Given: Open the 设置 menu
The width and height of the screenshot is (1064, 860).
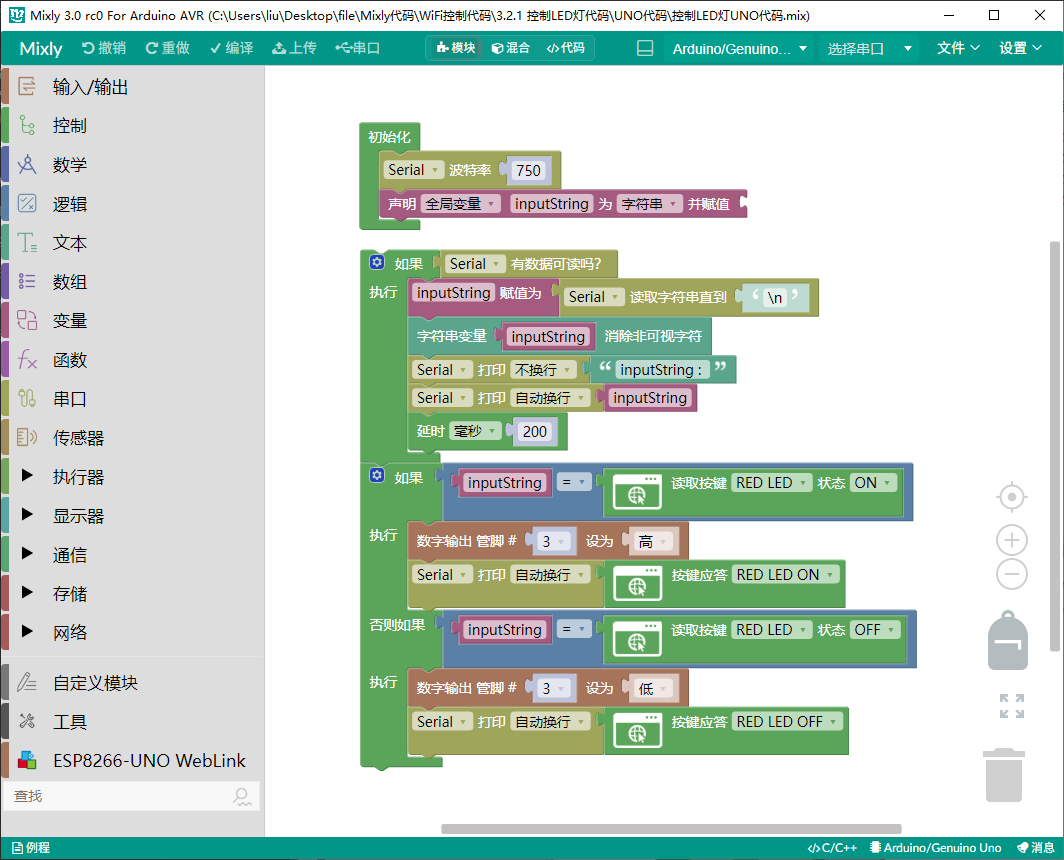Looking at the screenshot, I should point(1020,48).
